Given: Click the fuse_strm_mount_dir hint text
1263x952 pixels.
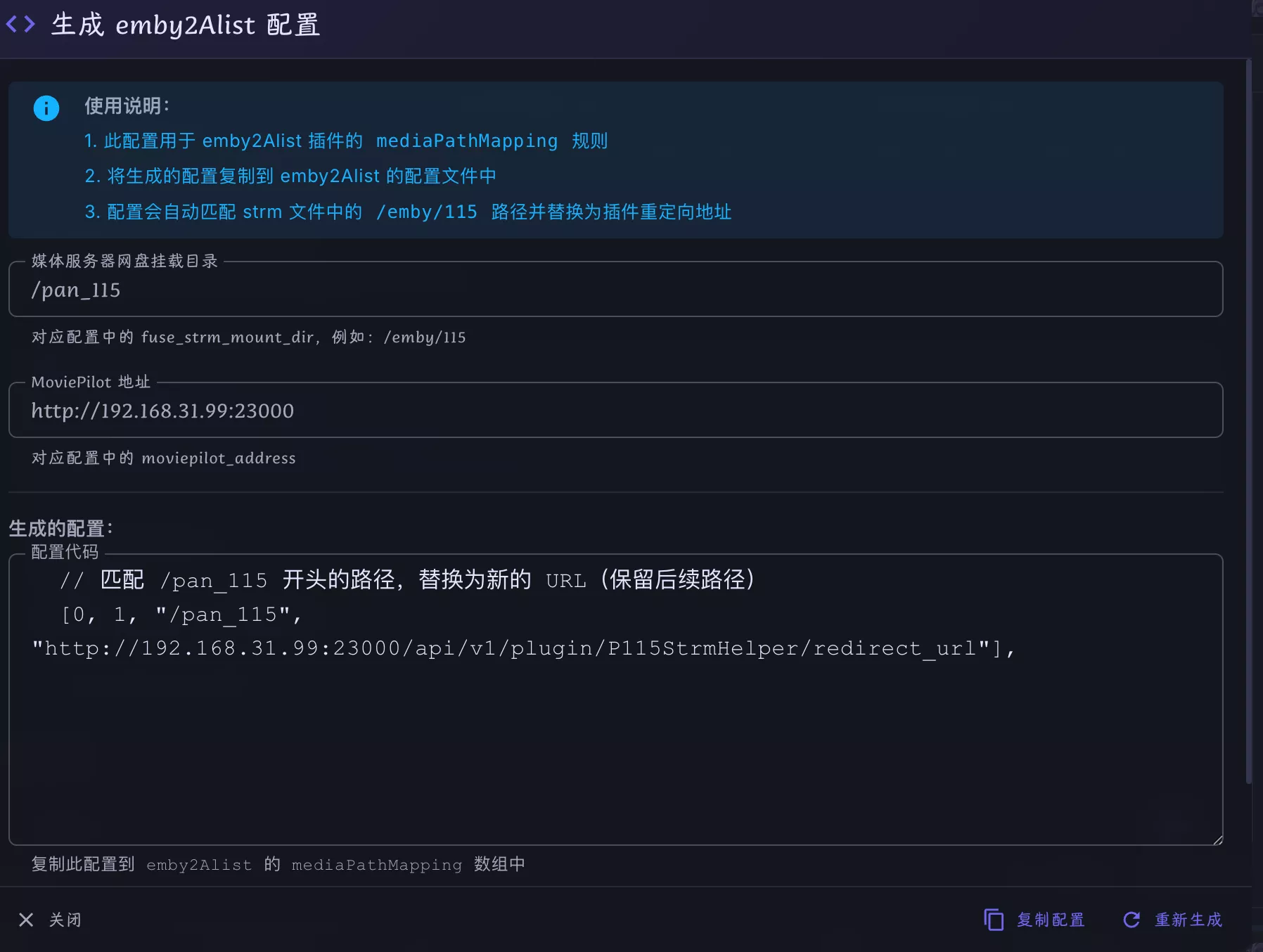Looking at the screenshot, I should (248, 337).
